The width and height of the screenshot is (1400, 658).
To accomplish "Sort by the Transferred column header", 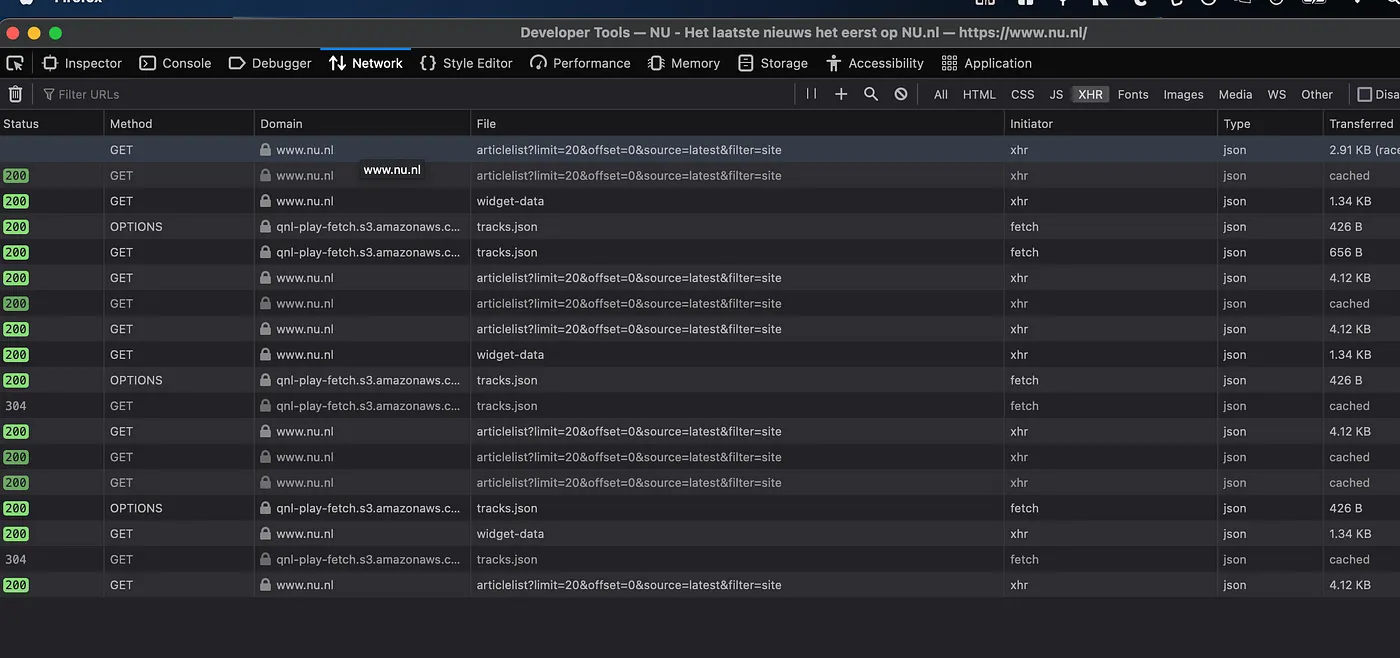I will click(x=1360, y=124).
